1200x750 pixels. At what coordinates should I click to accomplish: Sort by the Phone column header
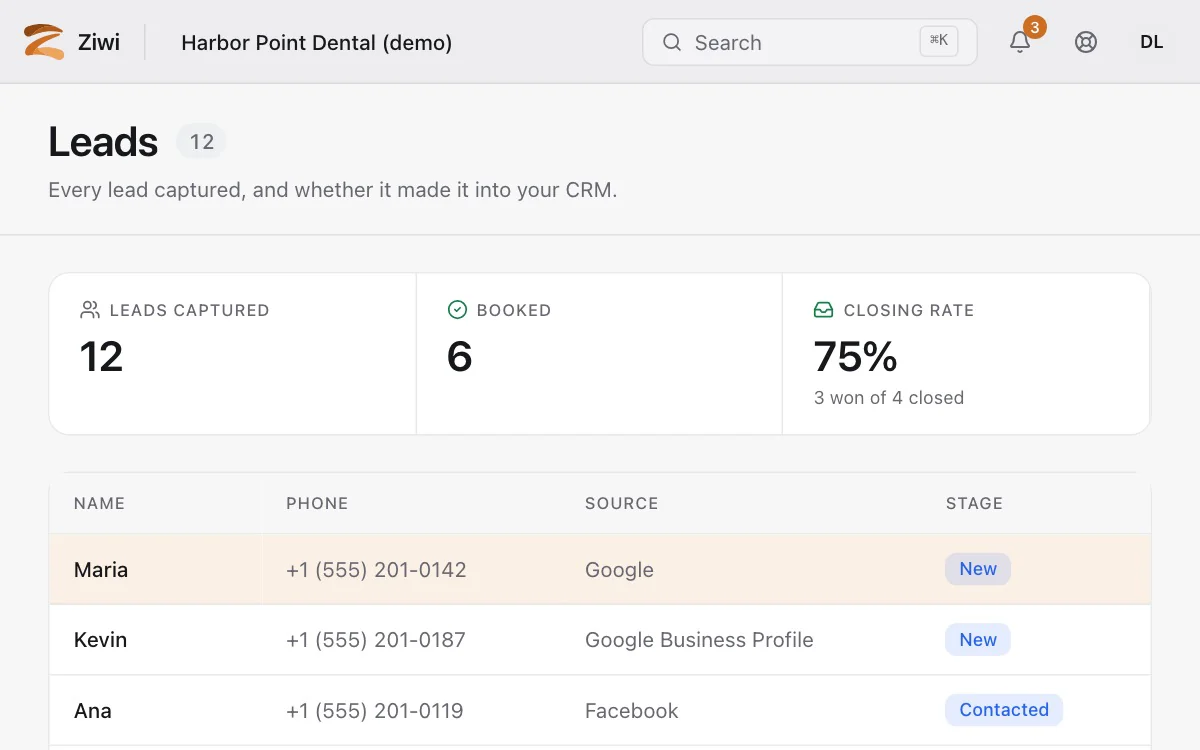[x=317, y=504]
